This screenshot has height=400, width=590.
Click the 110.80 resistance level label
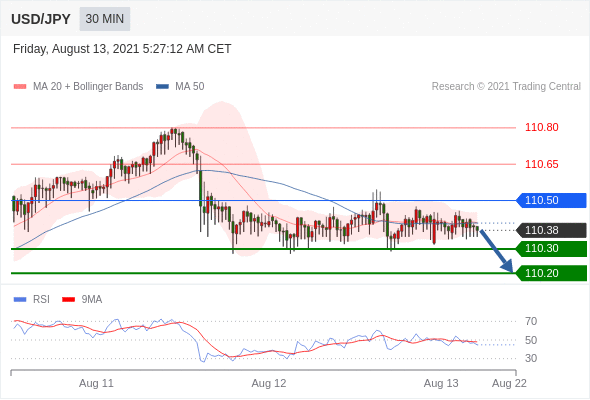click(x=541, y=127)
